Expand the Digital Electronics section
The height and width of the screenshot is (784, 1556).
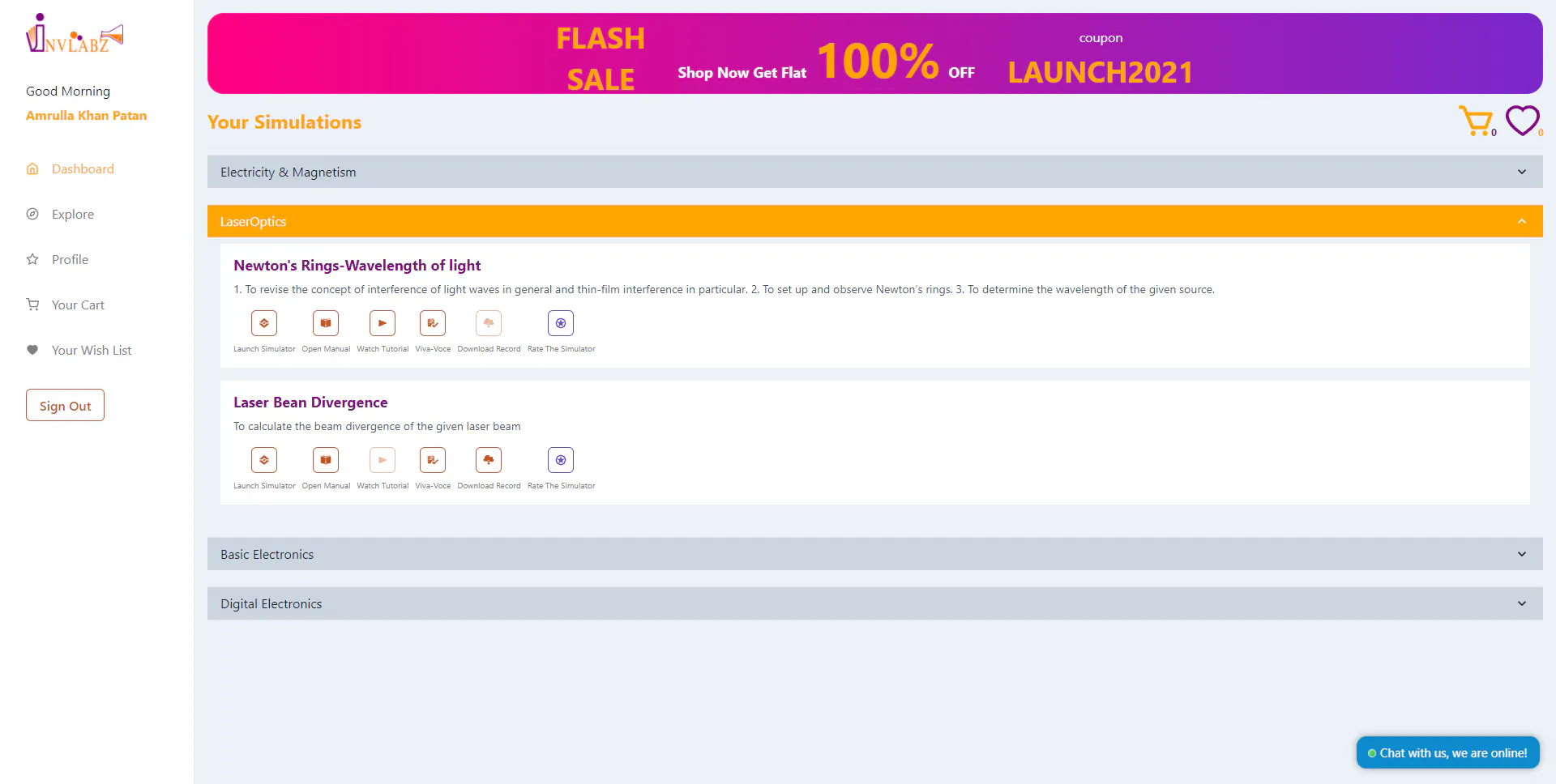[x=875, y=603]
